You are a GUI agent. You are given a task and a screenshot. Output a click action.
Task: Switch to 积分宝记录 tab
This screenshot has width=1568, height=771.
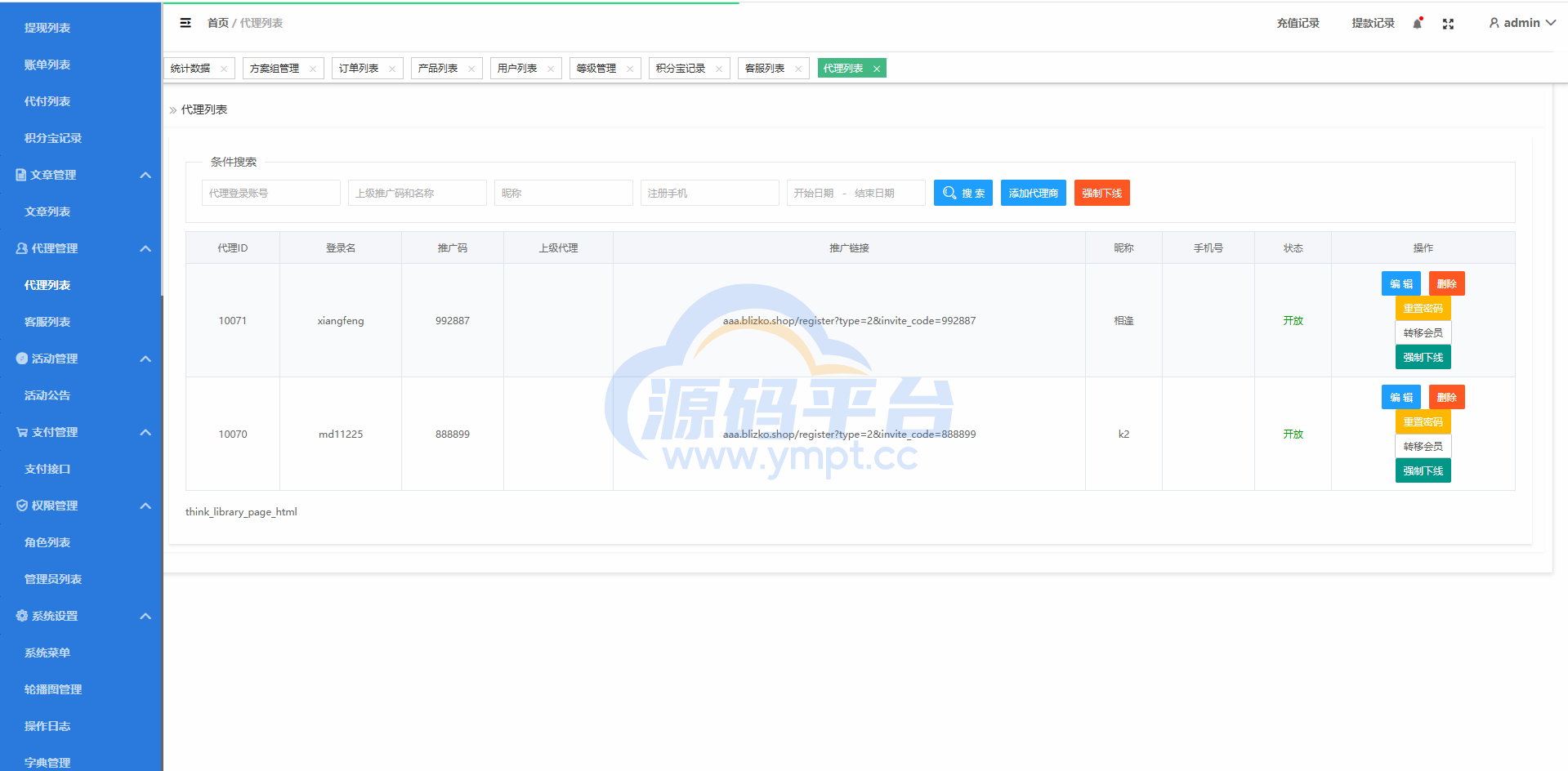click(x=681, y=69)
